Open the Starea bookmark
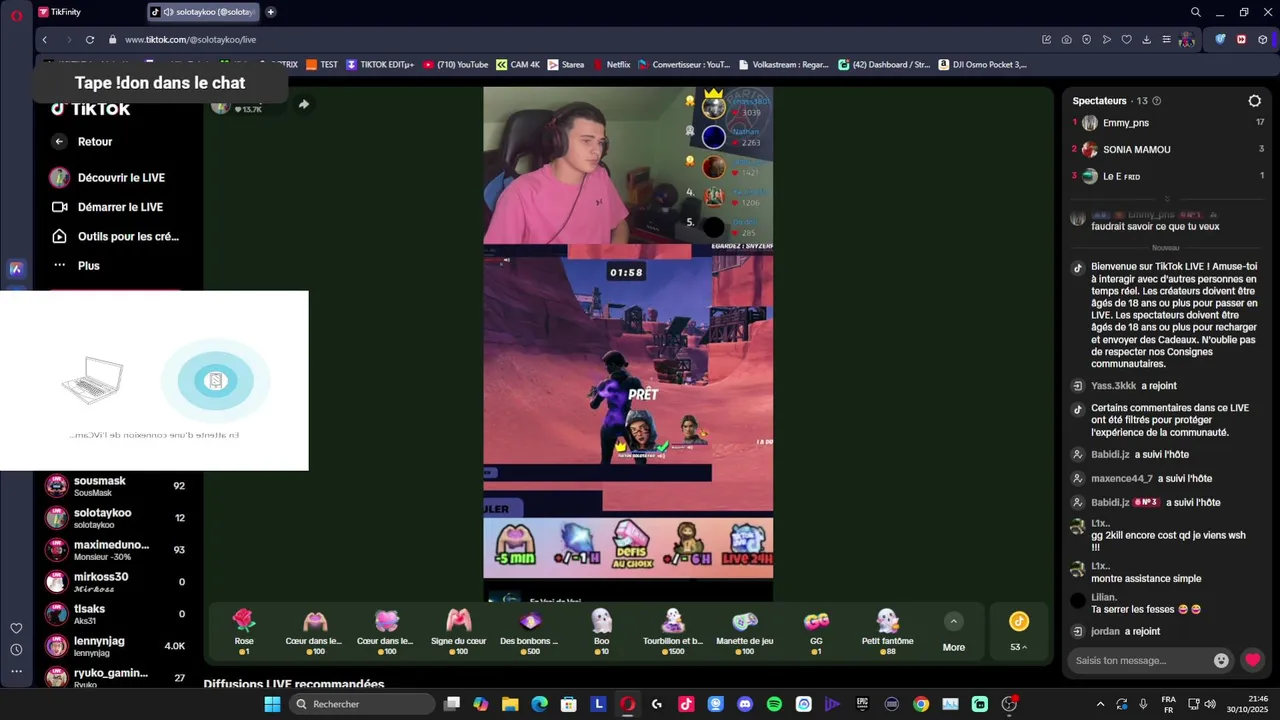 (565, 65)
